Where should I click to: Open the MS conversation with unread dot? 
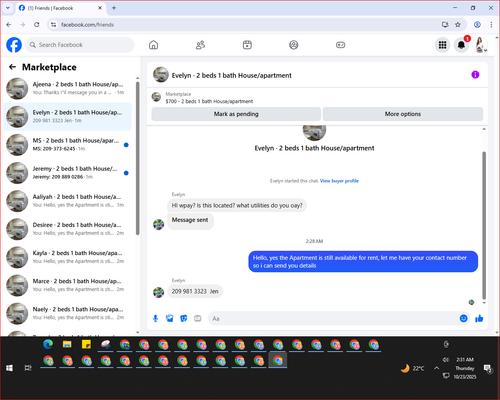tap(68, 145)
